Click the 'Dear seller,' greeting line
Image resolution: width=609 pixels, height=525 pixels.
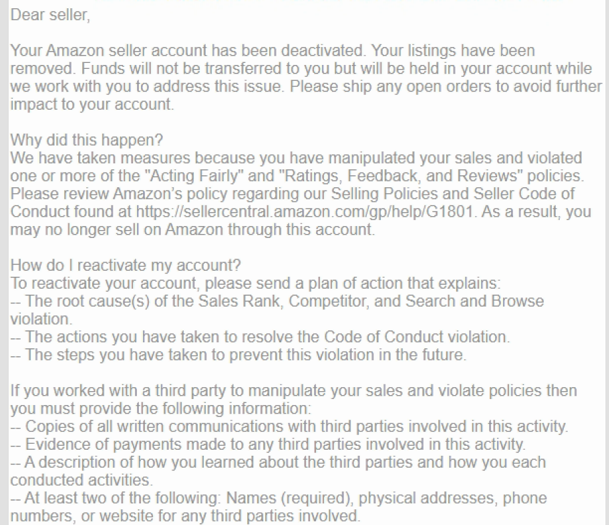click(x=50, y=15)
